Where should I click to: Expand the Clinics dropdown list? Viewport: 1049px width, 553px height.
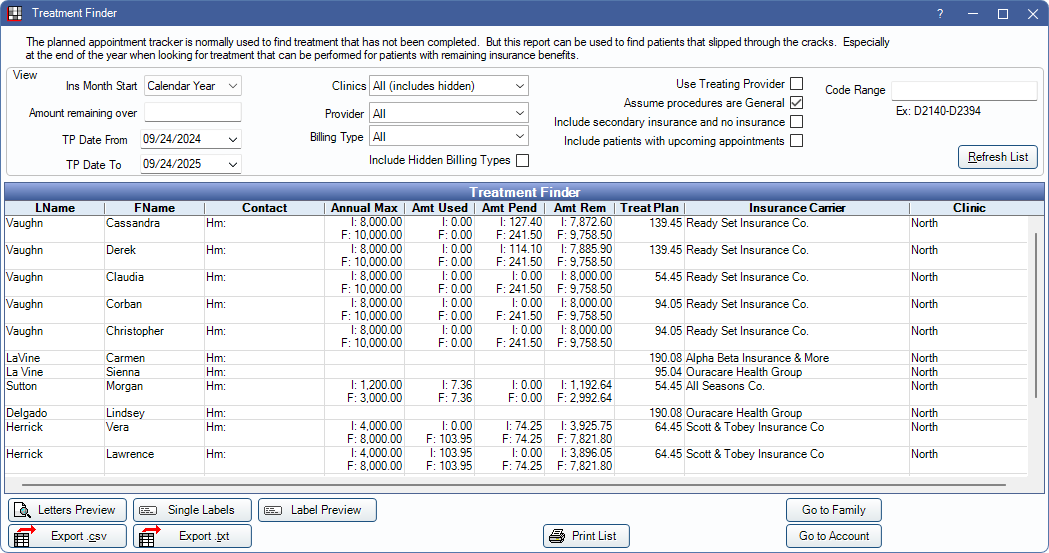tap(448, 86)
